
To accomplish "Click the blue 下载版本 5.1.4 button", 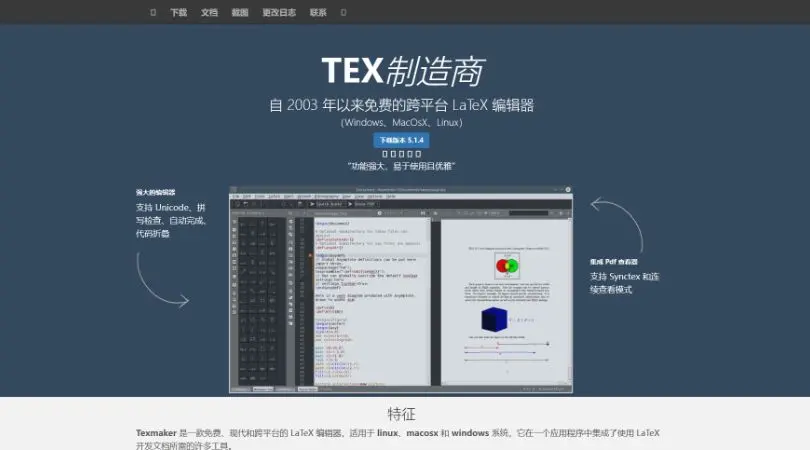I will (401, 140).
